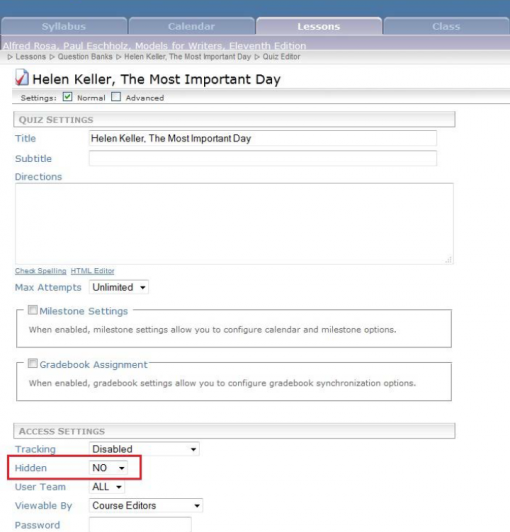Open Alfred Rosa Models for Writers course link

point(154,45)
